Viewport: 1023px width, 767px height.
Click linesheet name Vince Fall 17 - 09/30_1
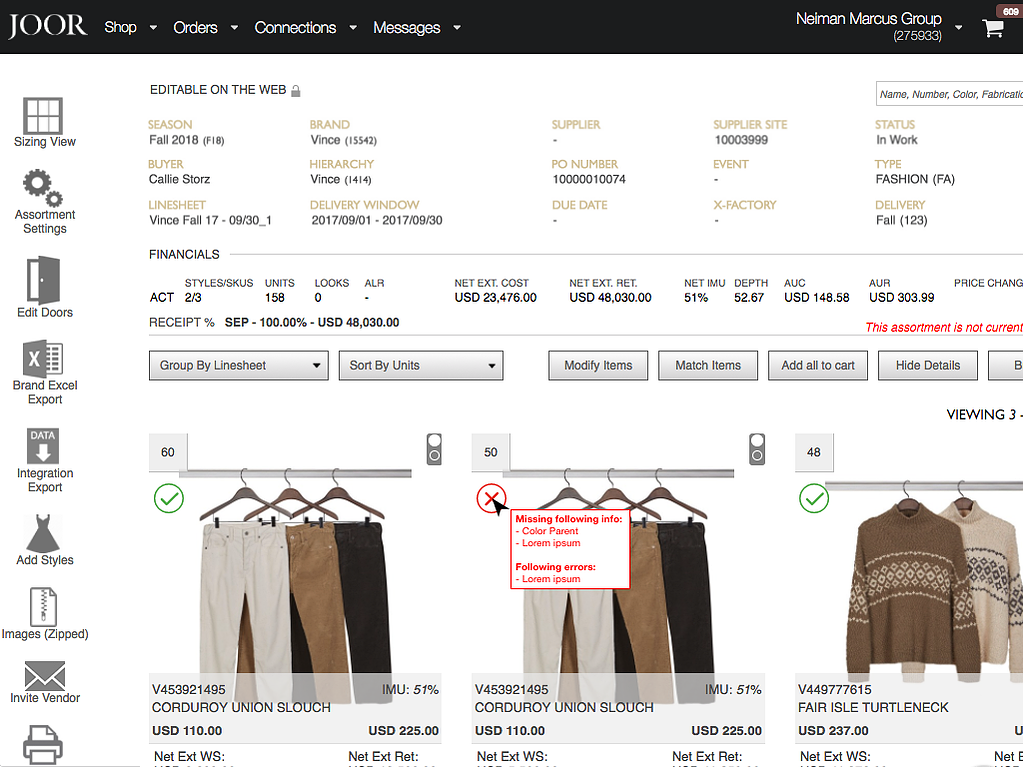[x=210, y=220]
